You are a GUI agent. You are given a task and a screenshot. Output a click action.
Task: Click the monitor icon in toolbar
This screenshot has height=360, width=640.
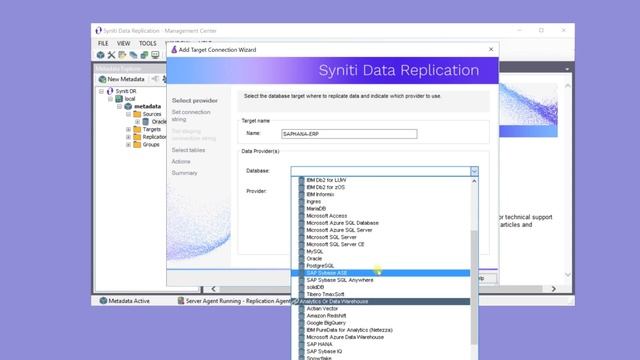point(155,55)
